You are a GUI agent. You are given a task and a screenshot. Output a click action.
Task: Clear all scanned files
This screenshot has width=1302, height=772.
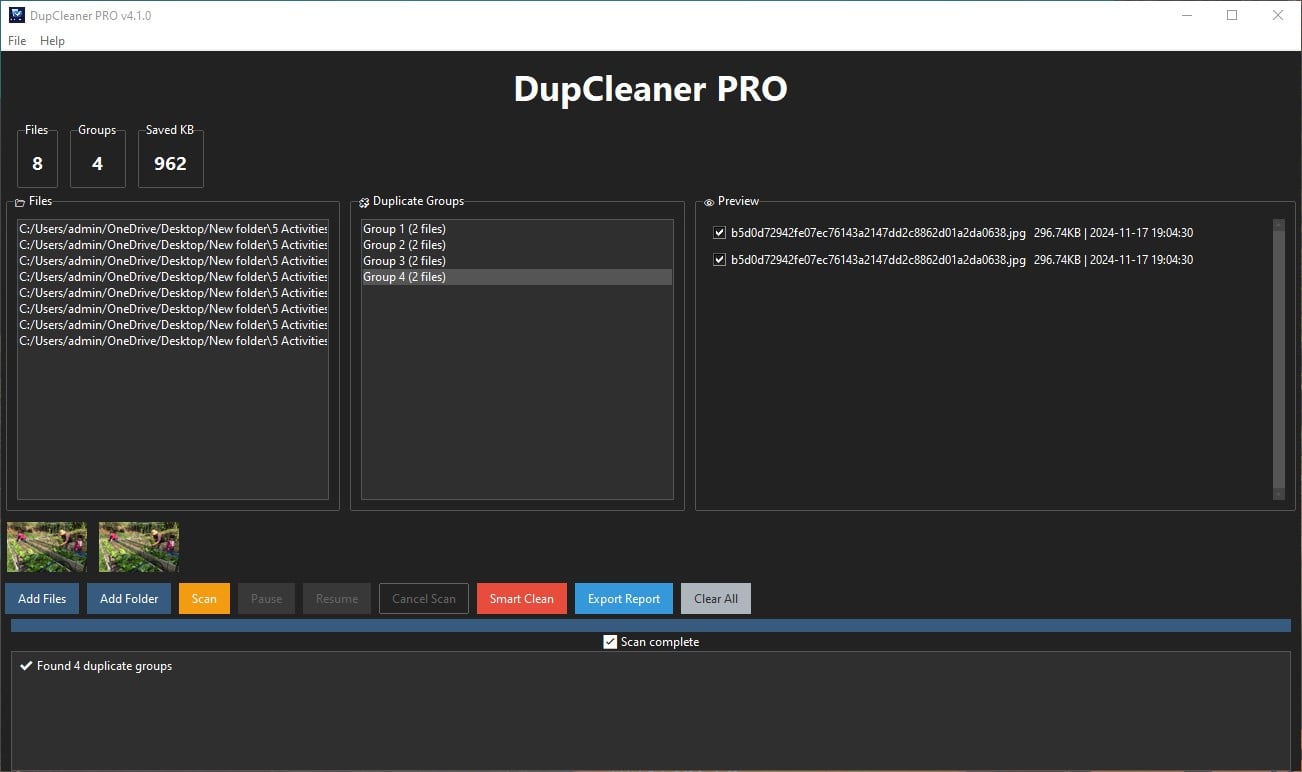point(715,598)
